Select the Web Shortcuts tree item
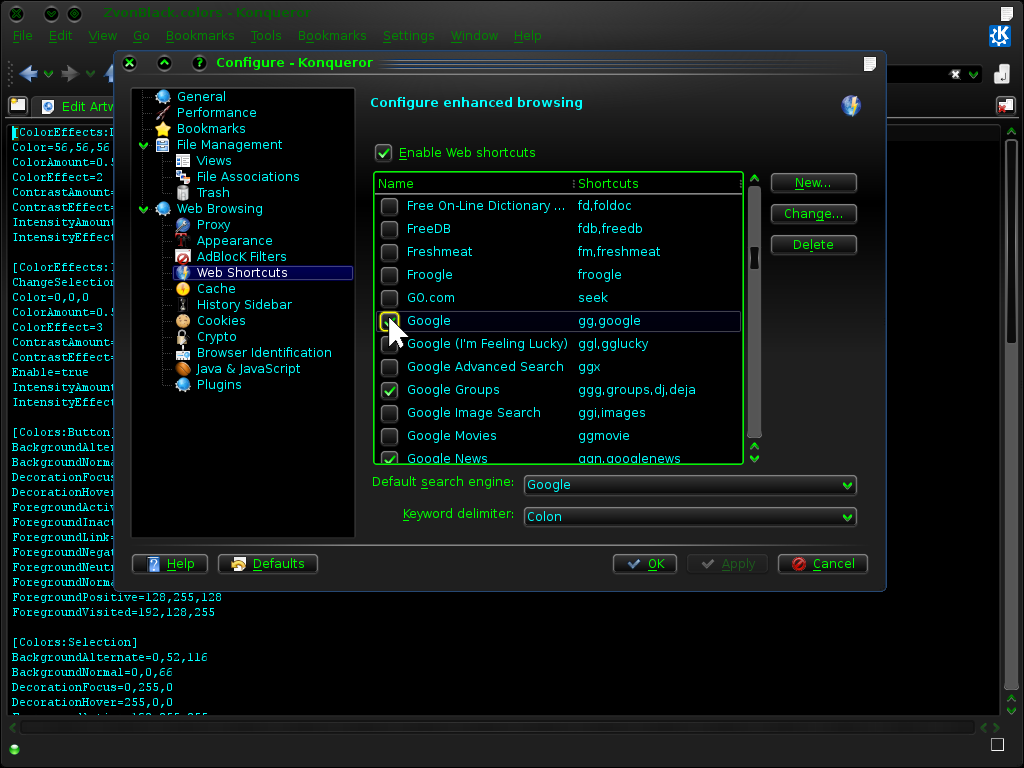 coord(263,273)
